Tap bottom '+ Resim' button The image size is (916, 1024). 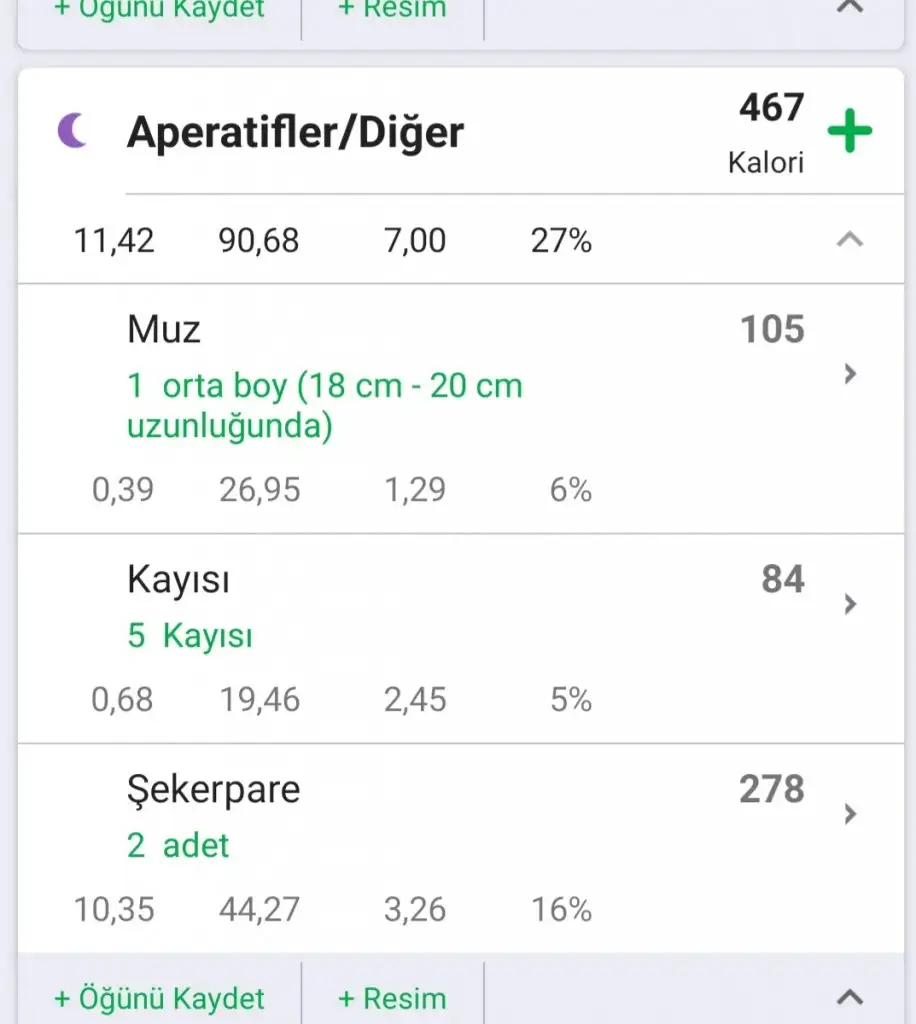coord(392,998)
